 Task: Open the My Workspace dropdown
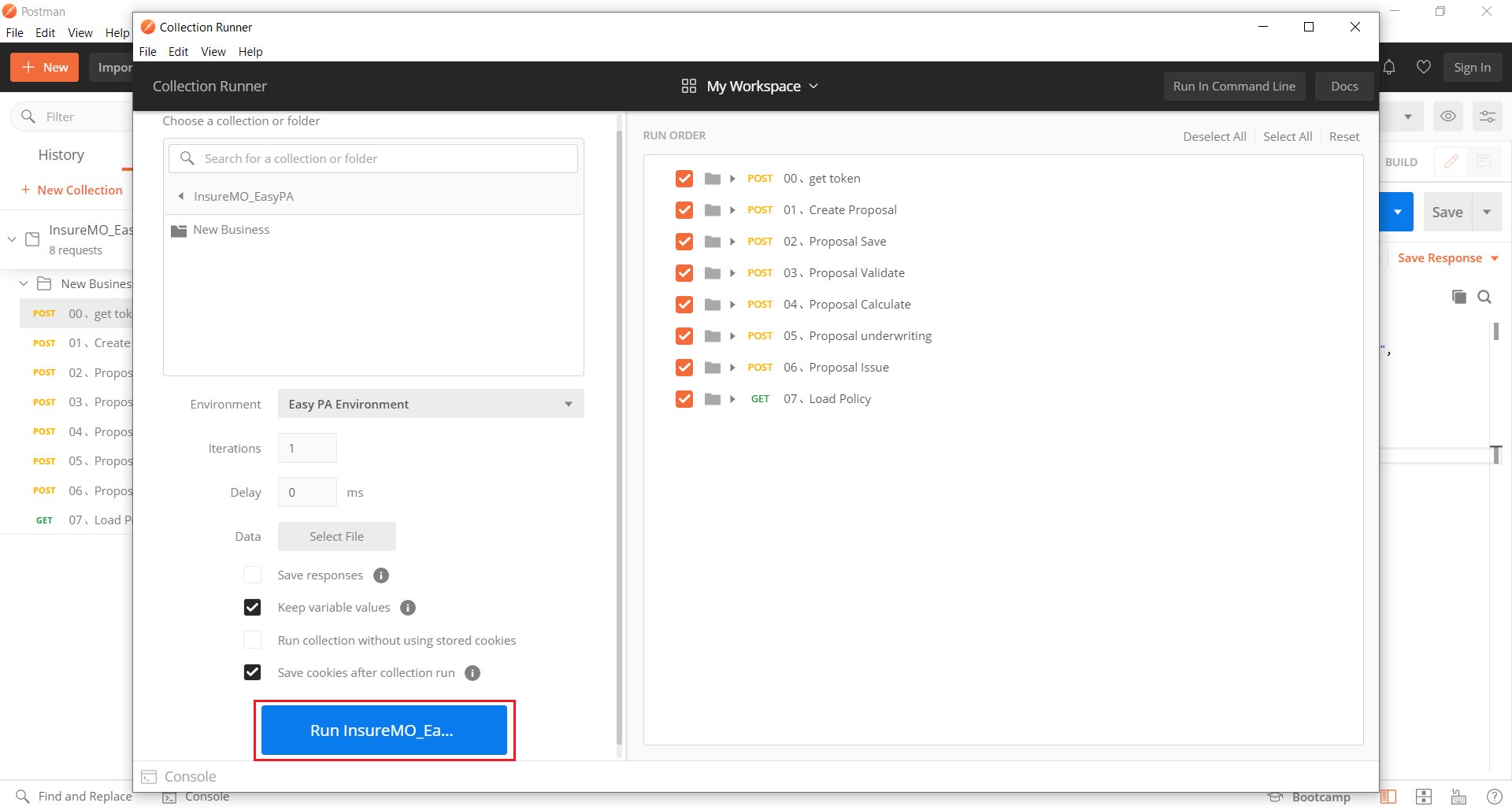pyautogui.click(x=762, y=86)
